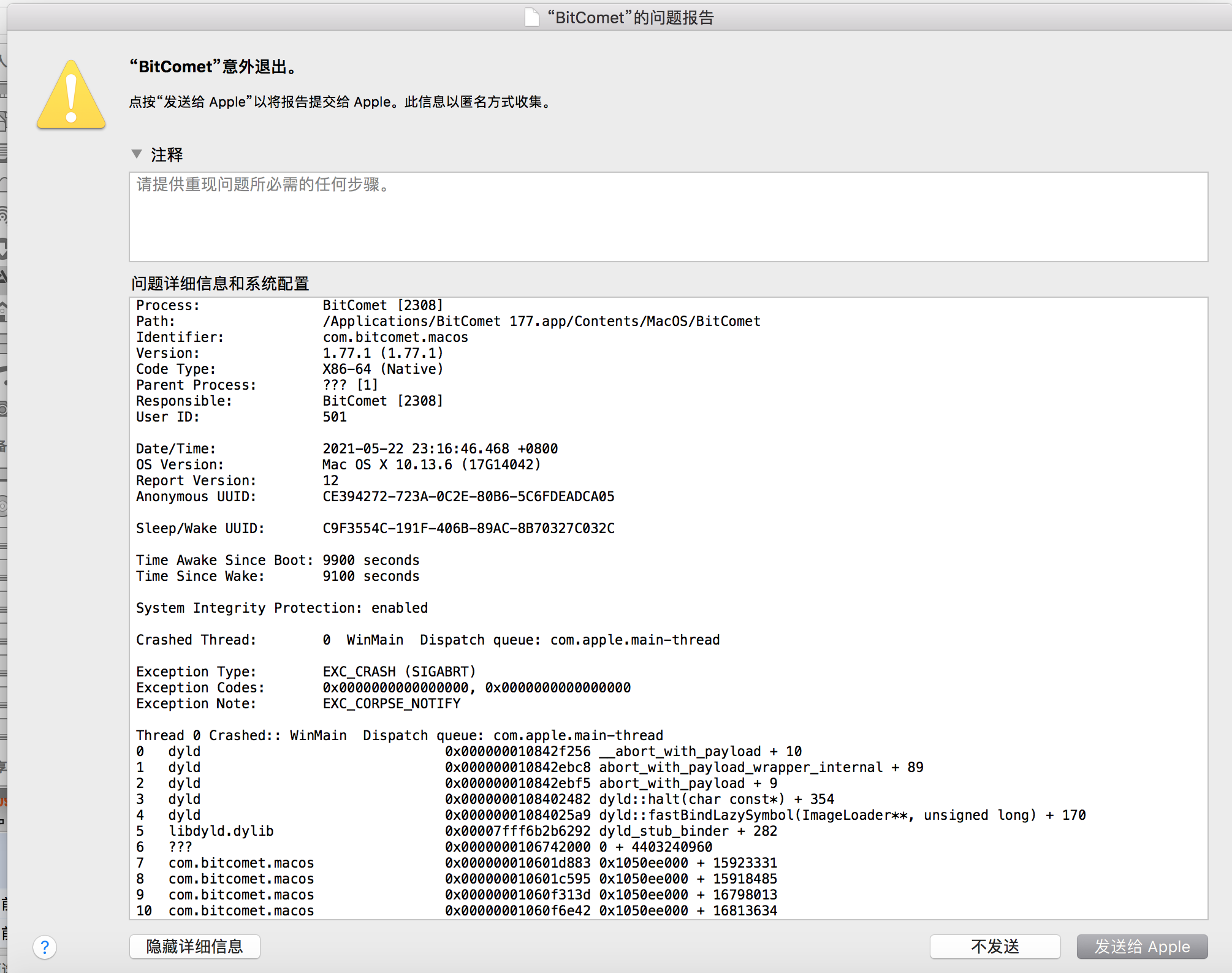This screenshot has width=1232, height=973.
Task: Collapse the 注释 disclosure triangle
Action: coord(137,154)
